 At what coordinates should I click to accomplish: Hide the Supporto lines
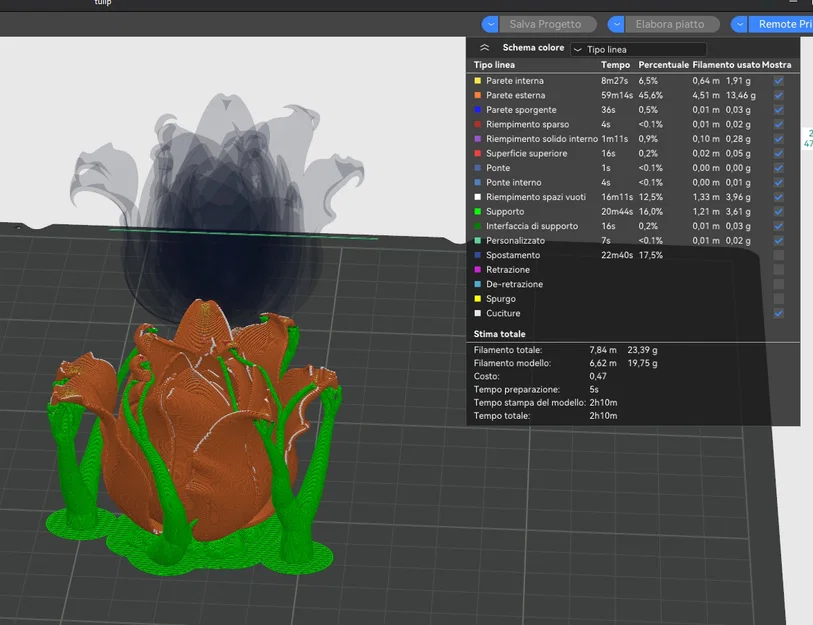(x=778, y=212)
